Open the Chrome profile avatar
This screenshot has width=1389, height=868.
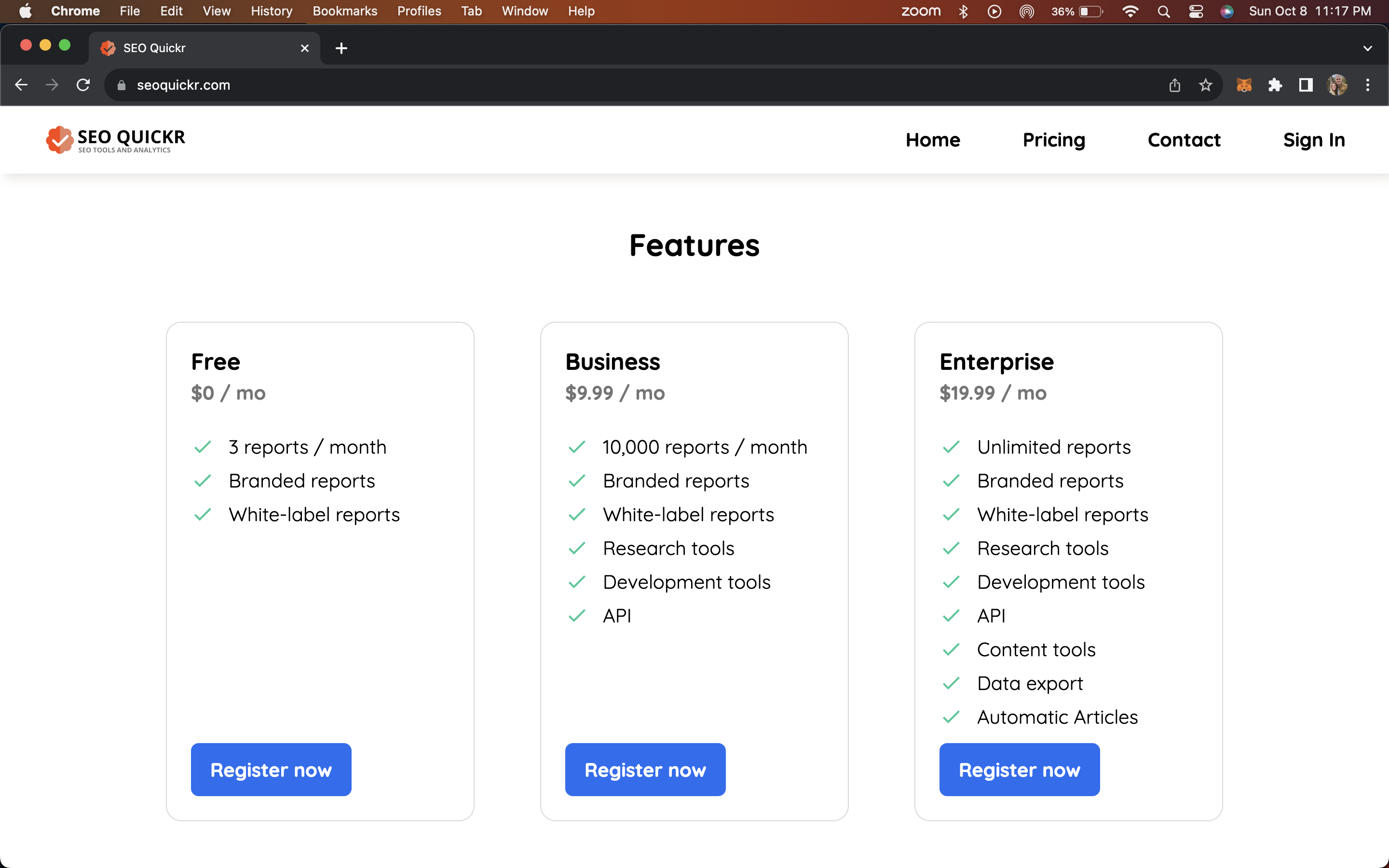[1337, 85]
